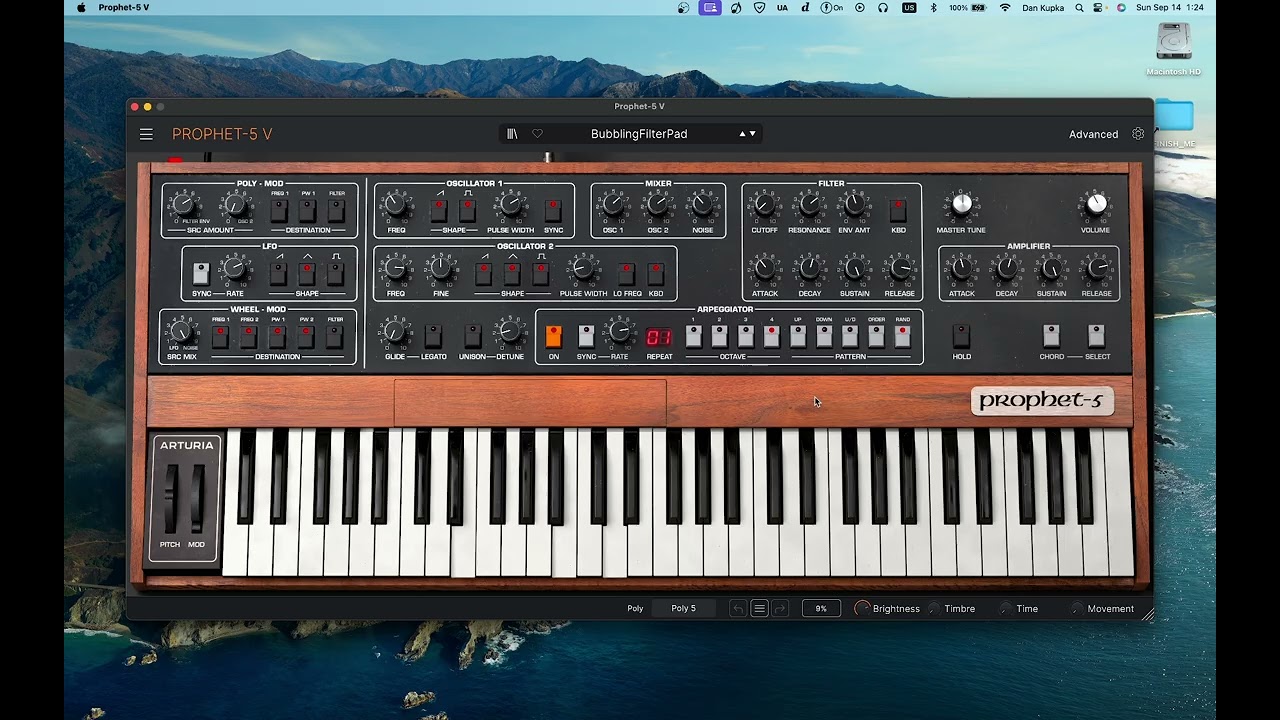Click the Mixer Noise knob

point(702,205)
